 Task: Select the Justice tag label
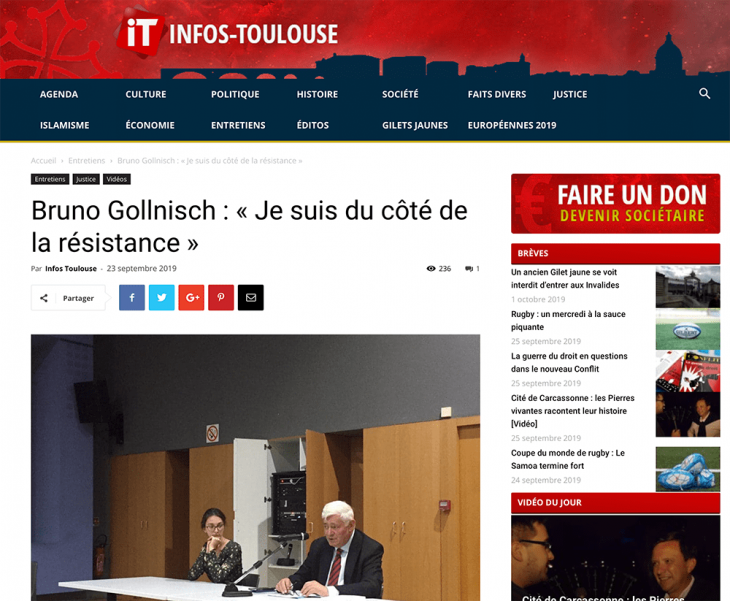(86, 179)
